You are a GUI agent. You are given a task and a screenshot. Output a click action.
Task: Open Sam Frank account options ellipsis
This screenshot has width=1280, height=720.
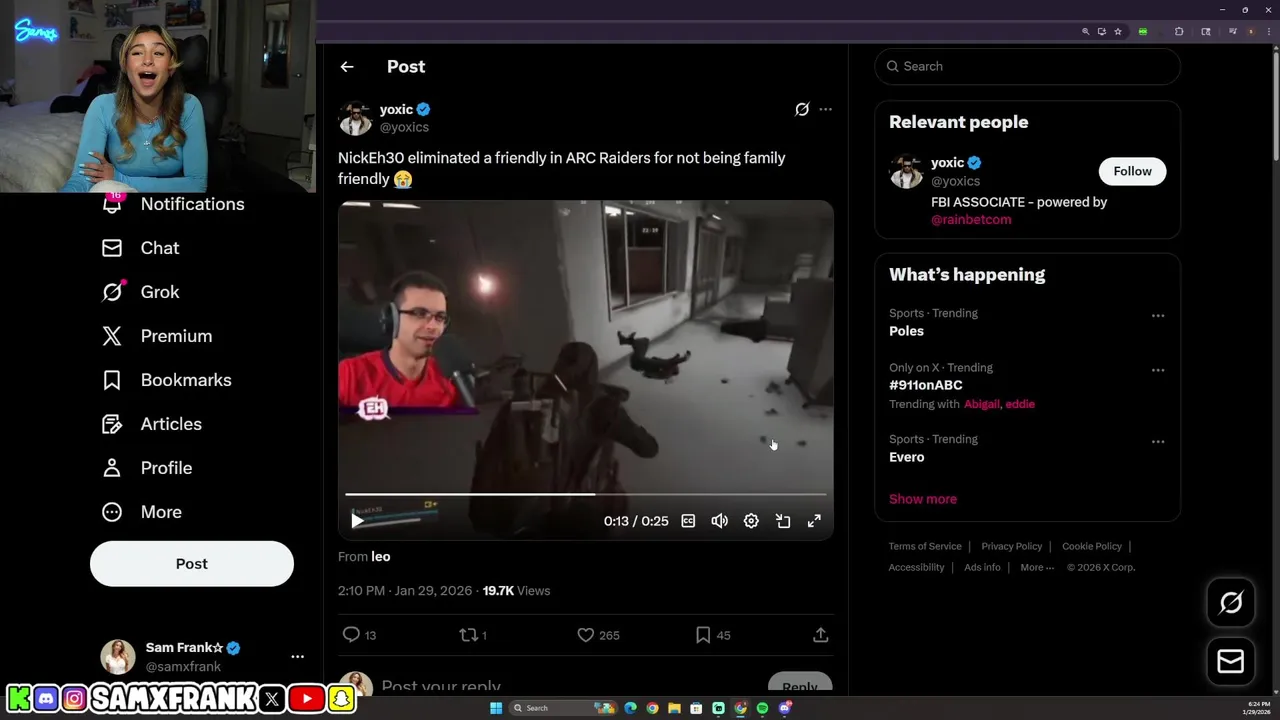(x=297, y=657)
